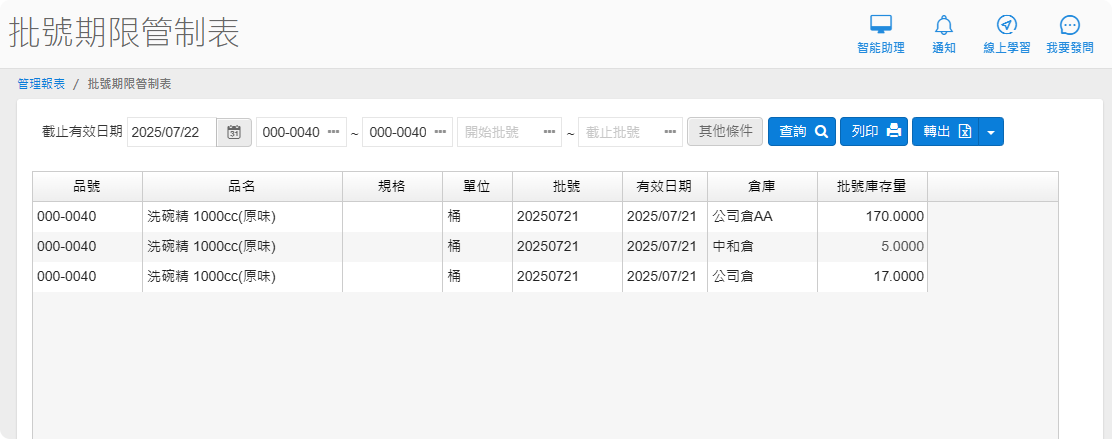This screenshot has width=1112, height=439.
Task: Open lookup for 開始批號 field
Action: [549, 132]
